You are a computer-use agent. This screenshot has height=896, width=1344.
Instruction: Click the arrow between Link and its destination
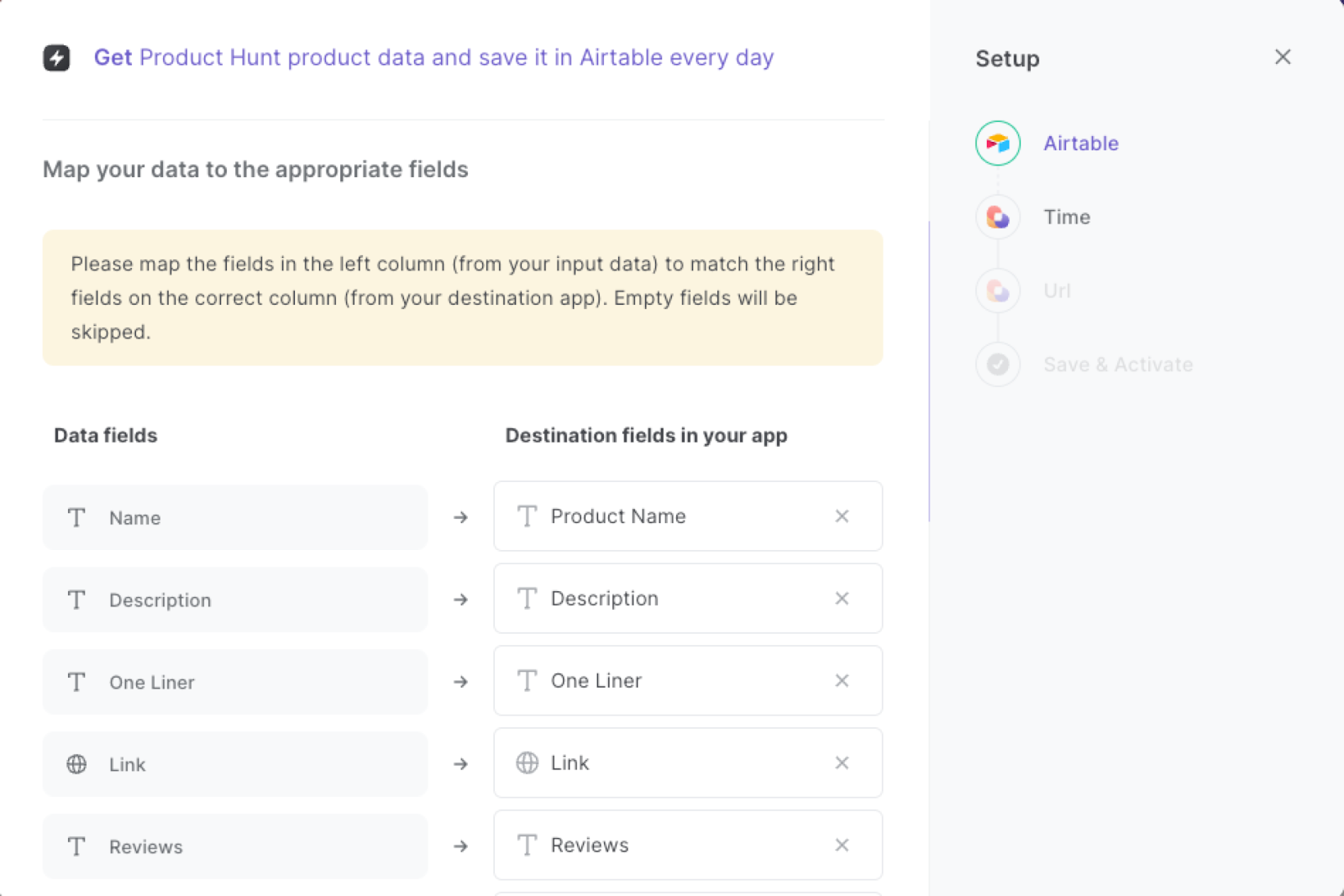tap(460, 764)
